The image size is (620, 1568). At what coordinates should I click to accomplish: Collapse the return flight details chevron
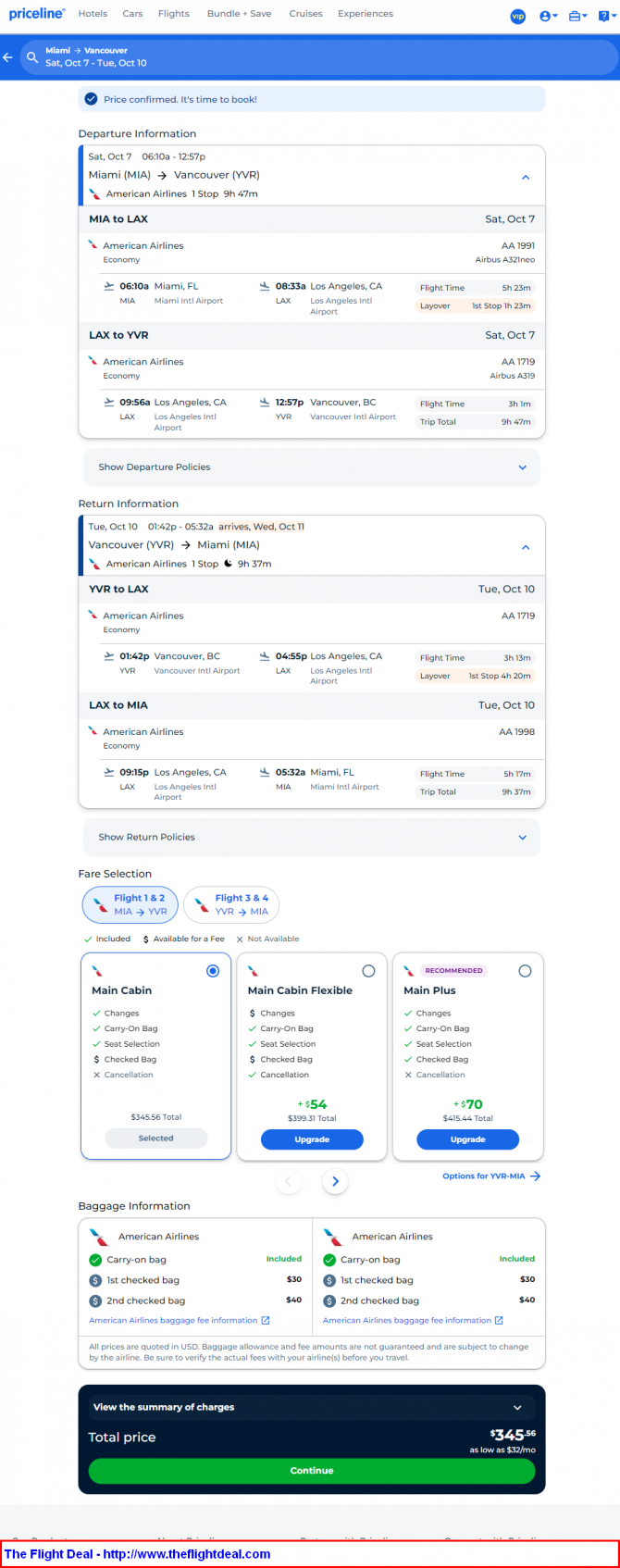tap(526, 547)
